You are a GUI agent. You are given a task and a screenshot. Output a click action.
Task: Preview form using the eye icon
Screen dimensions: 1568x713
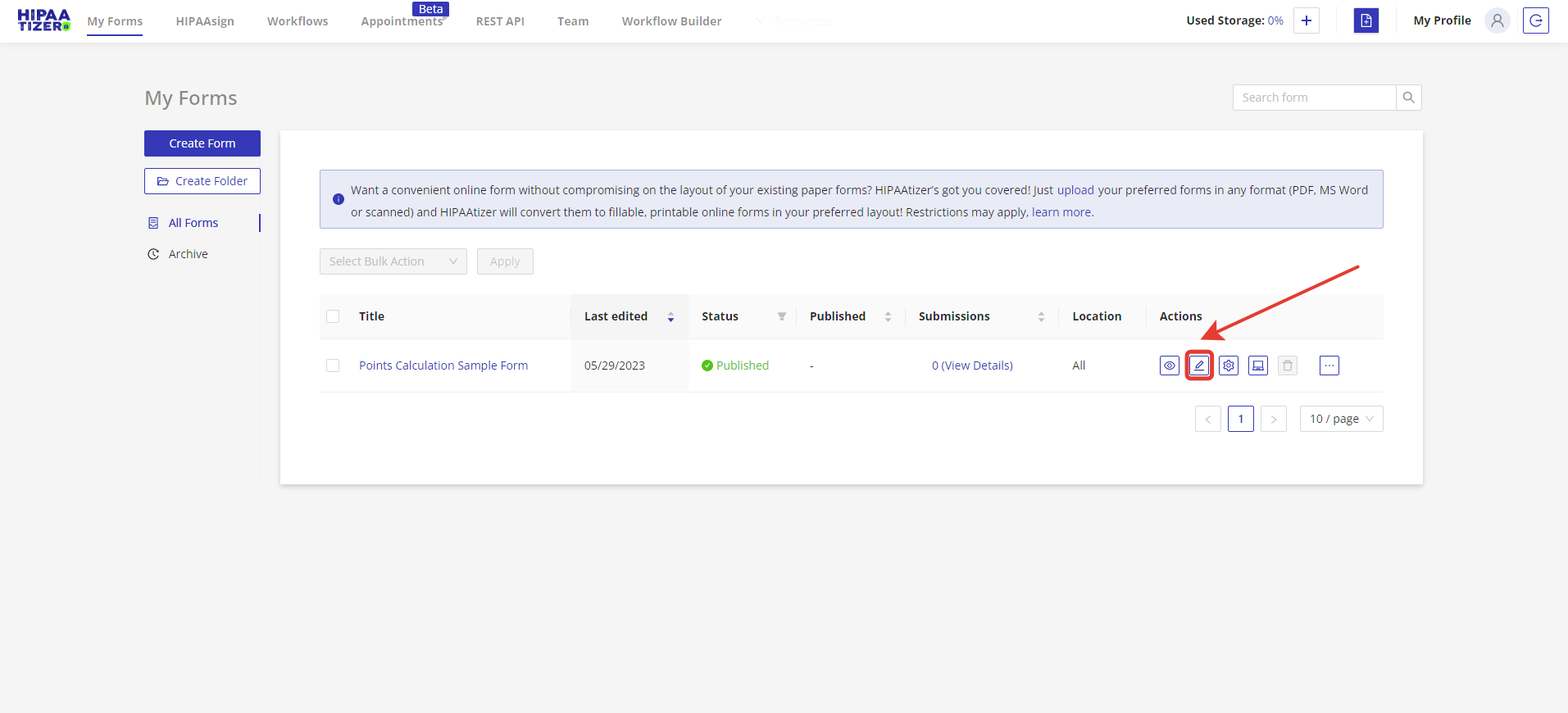[1170, 366]
